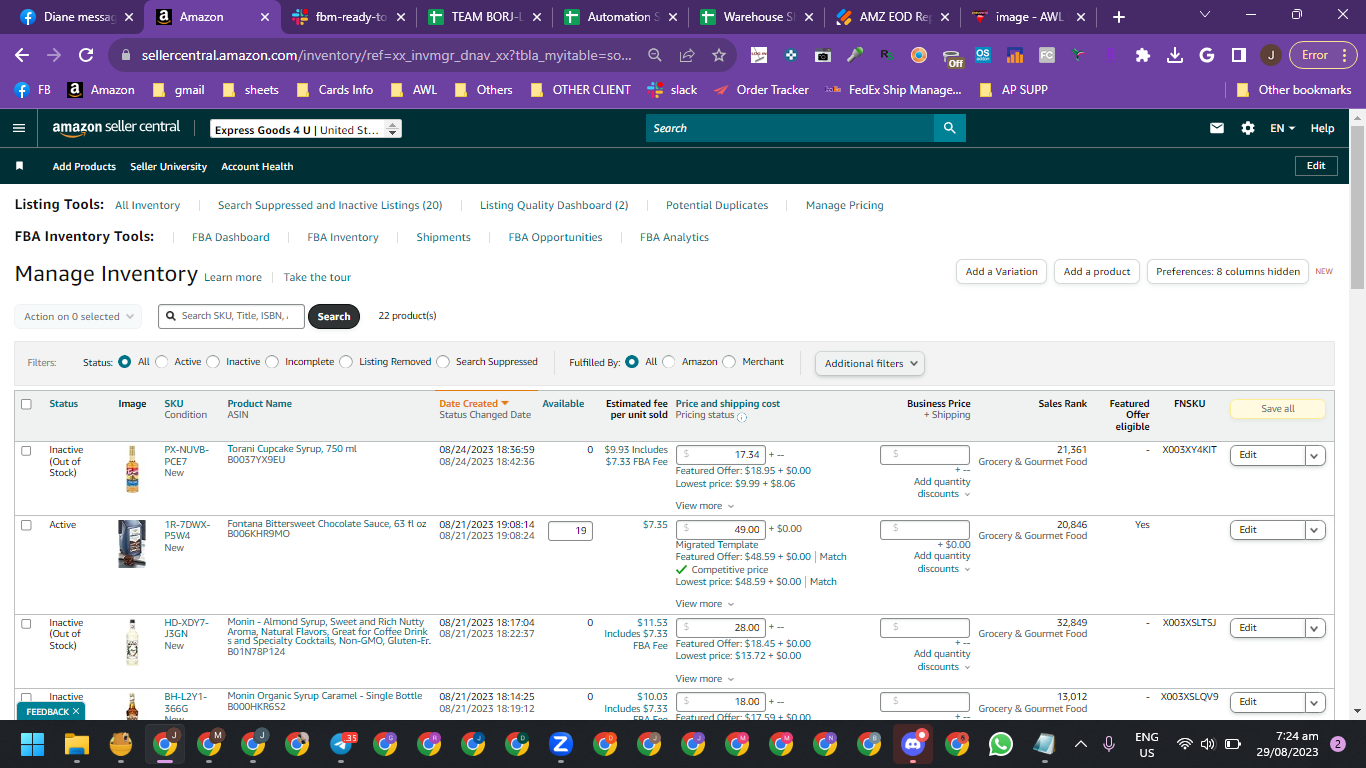
Task: Choose the Listing Removed status radio button
Action: [346, 362]
